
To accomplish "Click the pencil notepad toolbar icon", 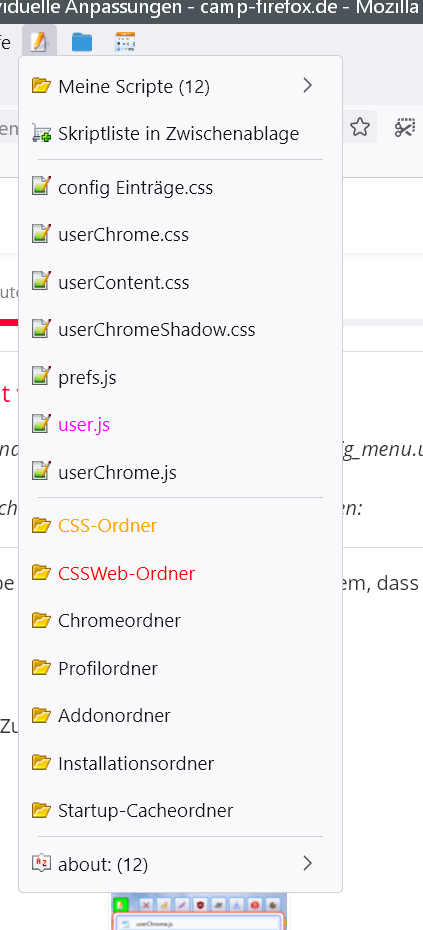I will (x=39, y=42).
